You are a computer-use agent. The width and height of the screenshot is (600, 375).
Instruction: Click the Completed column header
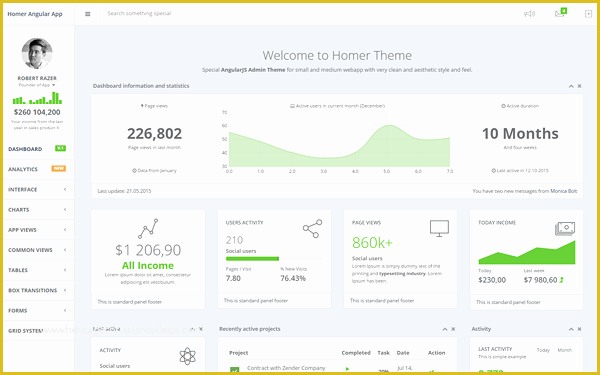pos(356,353)
